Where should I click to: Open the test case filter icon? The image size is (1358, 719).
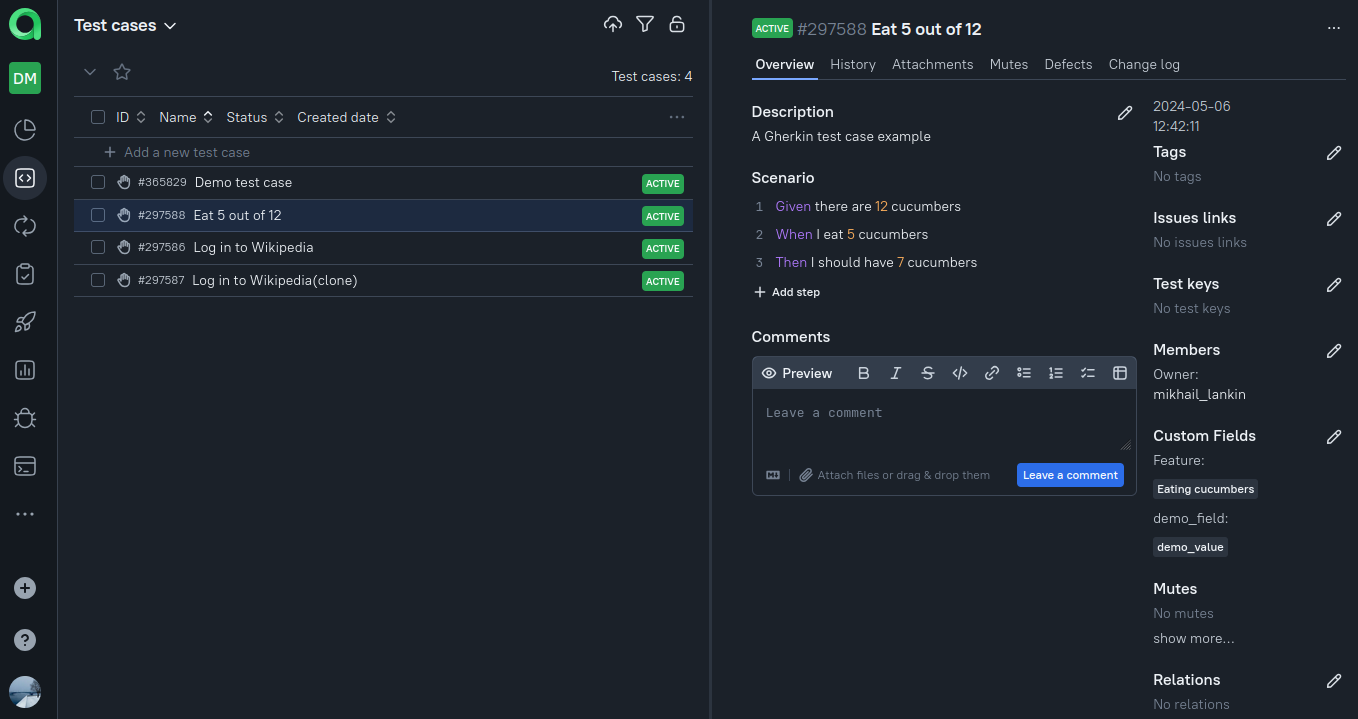[x=645, y=25]
